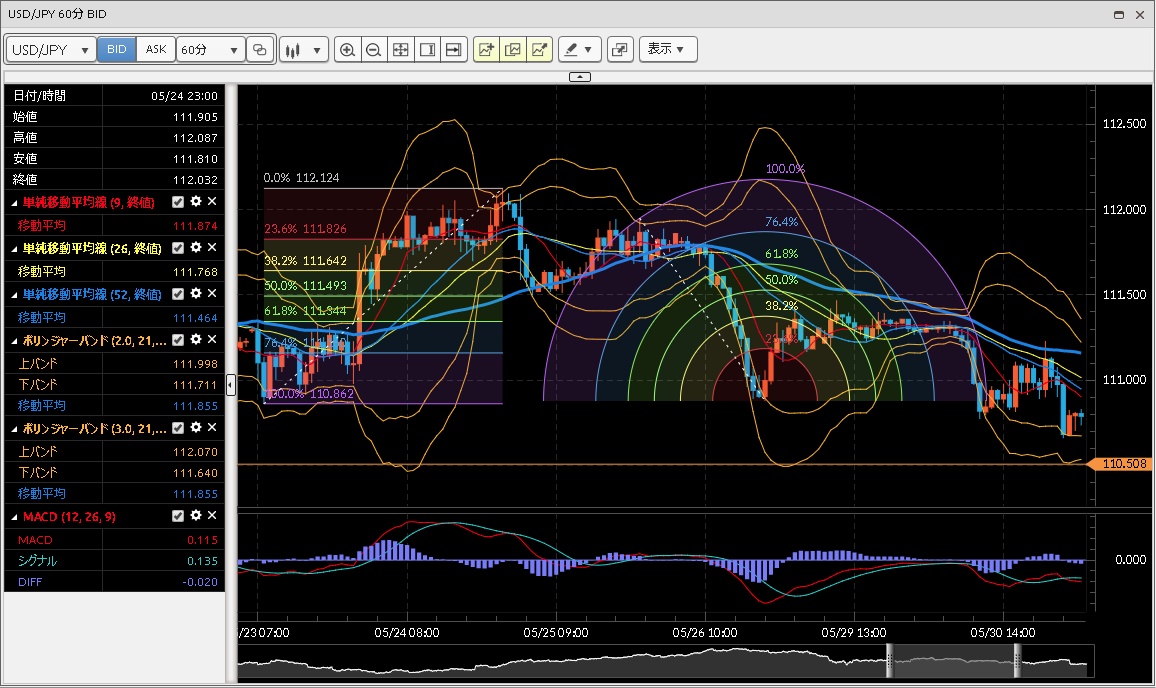Uncheck the 単純移動平均線 (26, 終値) checkbox
The height and width of the screenshot is (688, 1156).
click(178, 248)
